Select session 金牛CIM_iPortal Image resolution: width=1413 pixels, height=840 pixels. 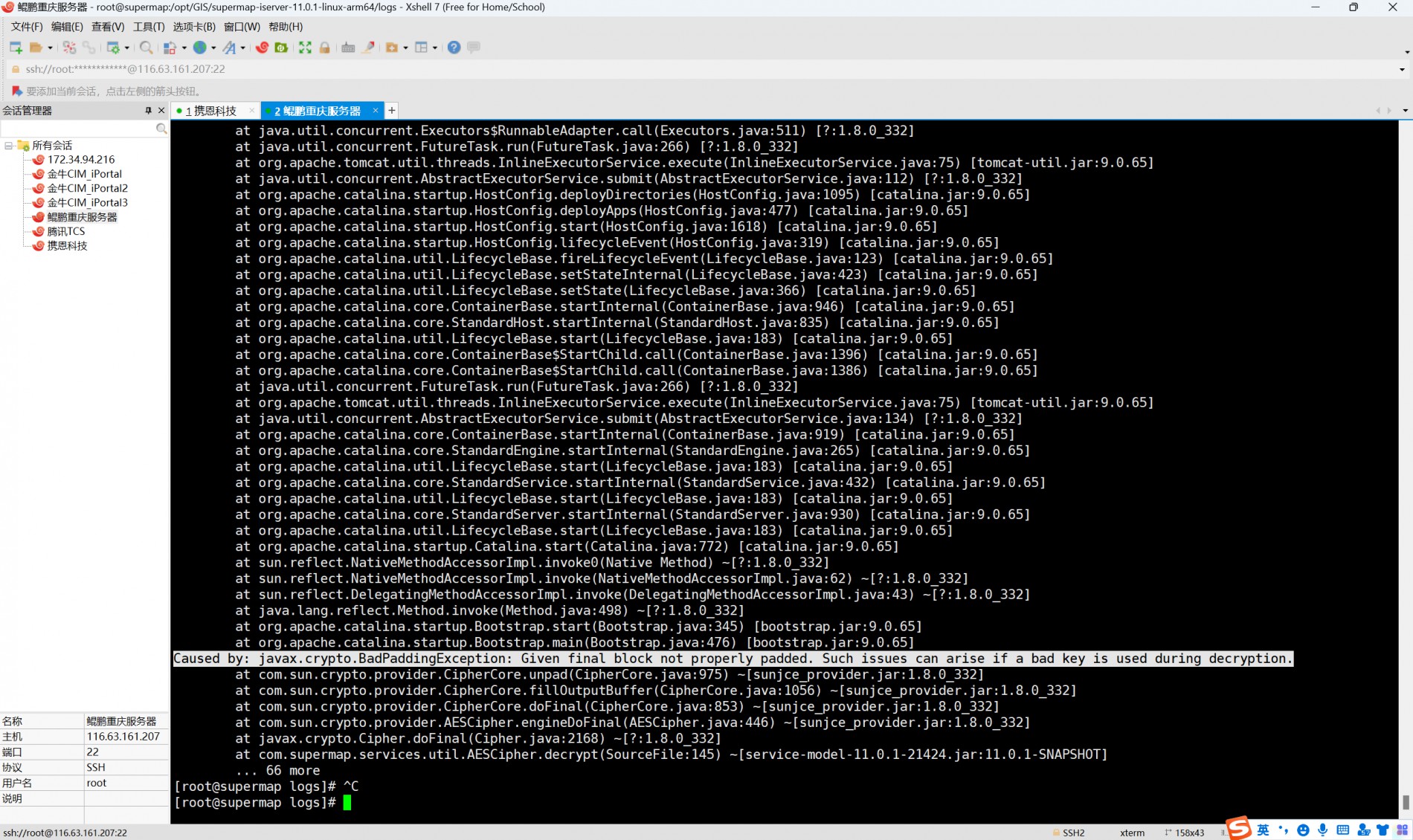[84, 174]
